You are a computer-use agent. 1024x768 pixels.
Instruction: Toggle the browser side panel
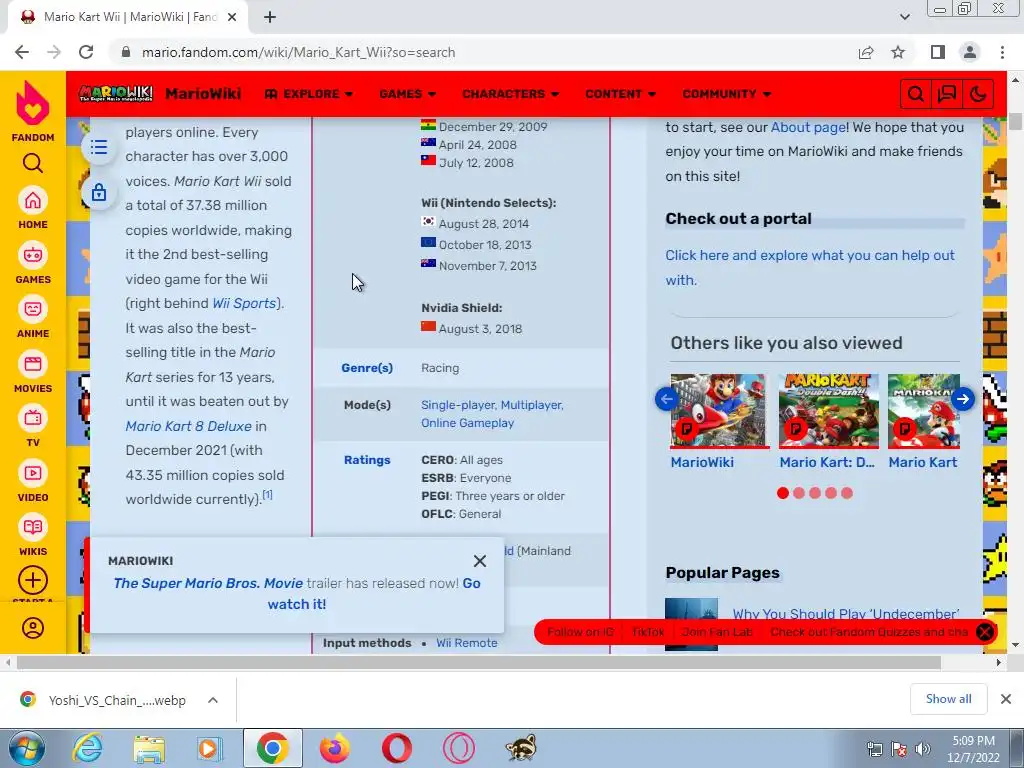pos(938,52)
